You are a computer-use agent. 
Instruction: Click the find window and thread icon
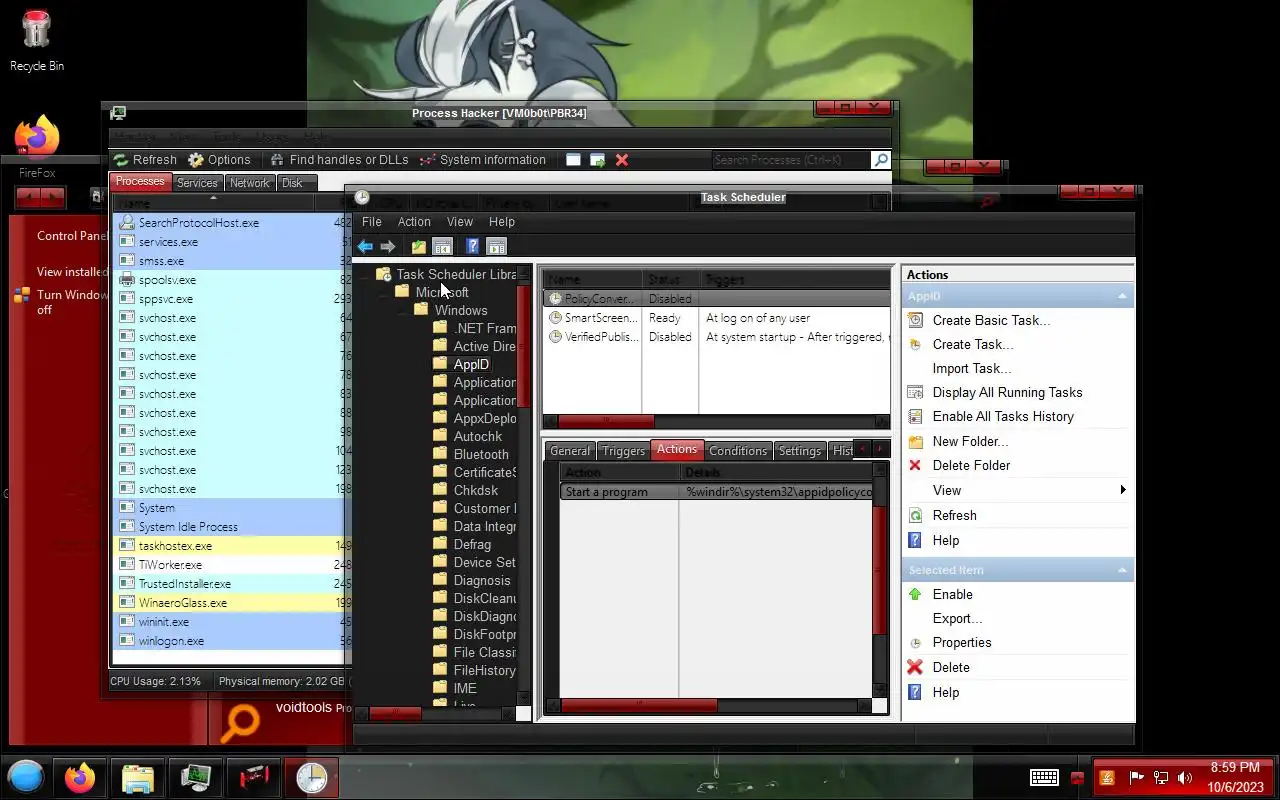click(x=597, y=160)
